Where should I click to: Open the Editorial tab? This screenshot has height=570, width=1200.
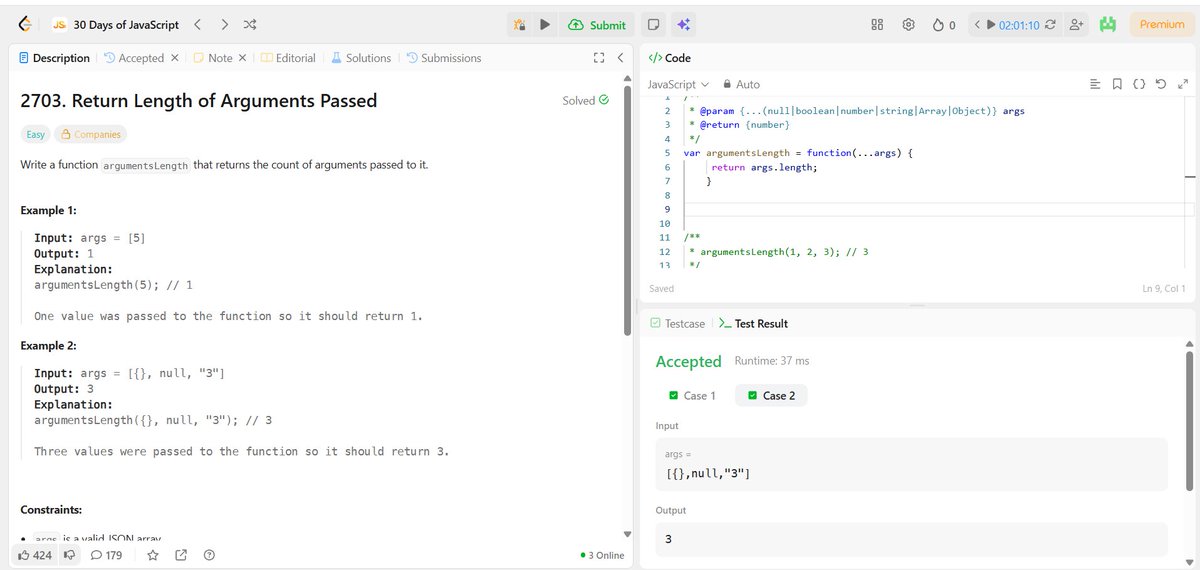(x=288, y=58)
